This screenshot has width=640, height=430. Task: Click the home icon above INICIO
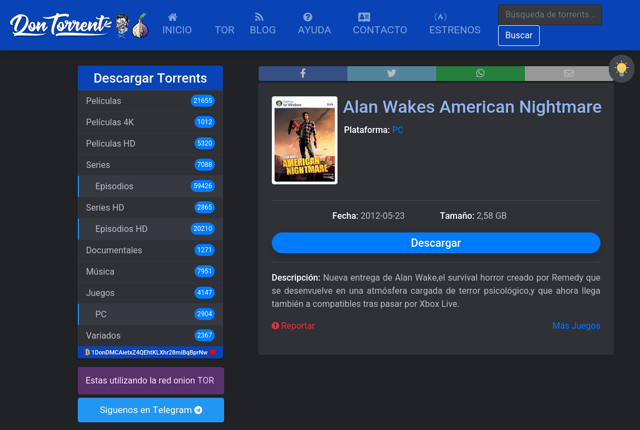point(173,17)
